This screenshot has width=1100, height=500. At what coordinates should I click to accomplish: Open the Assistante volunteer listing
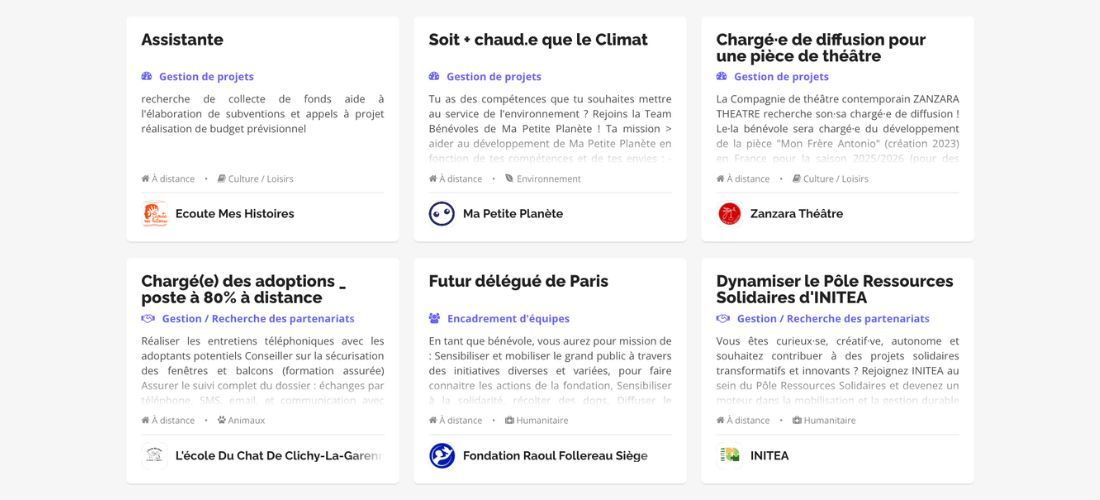(x=182, y=40)
